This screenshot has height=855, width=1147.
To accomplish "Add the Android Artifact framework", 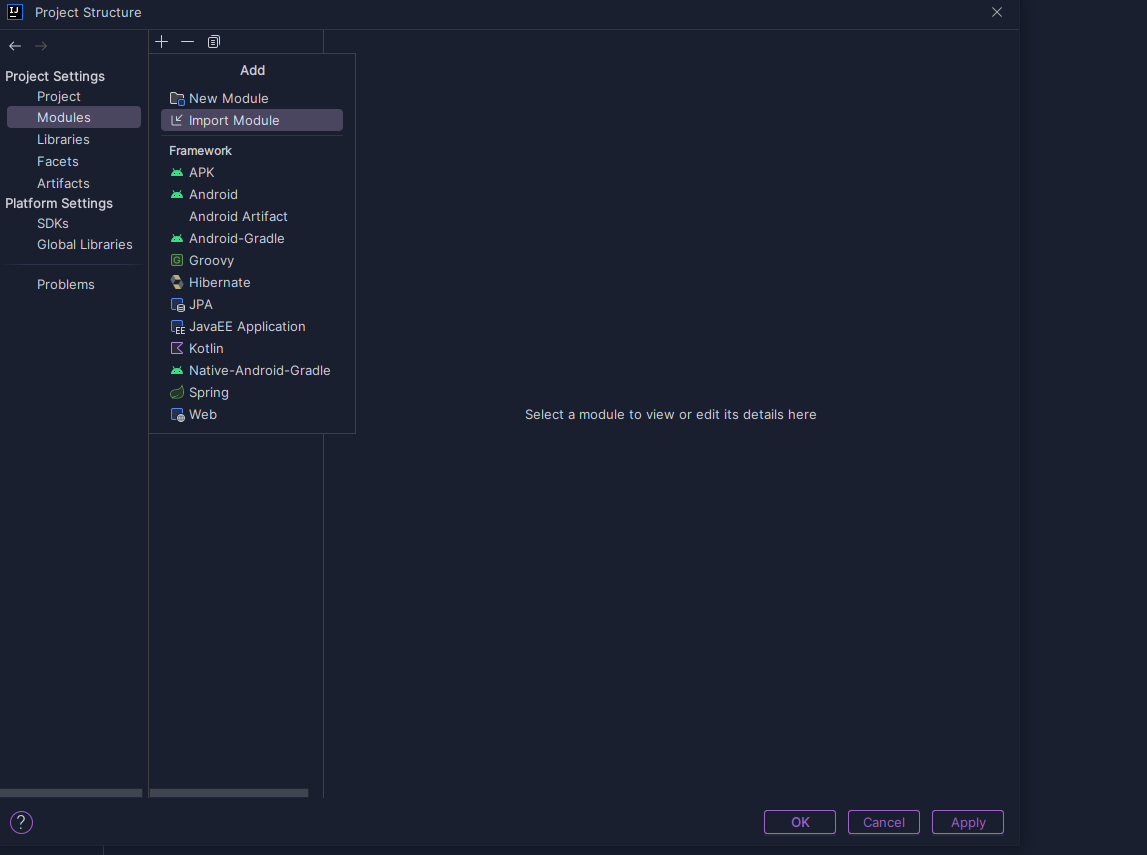I will click(252, 216).
